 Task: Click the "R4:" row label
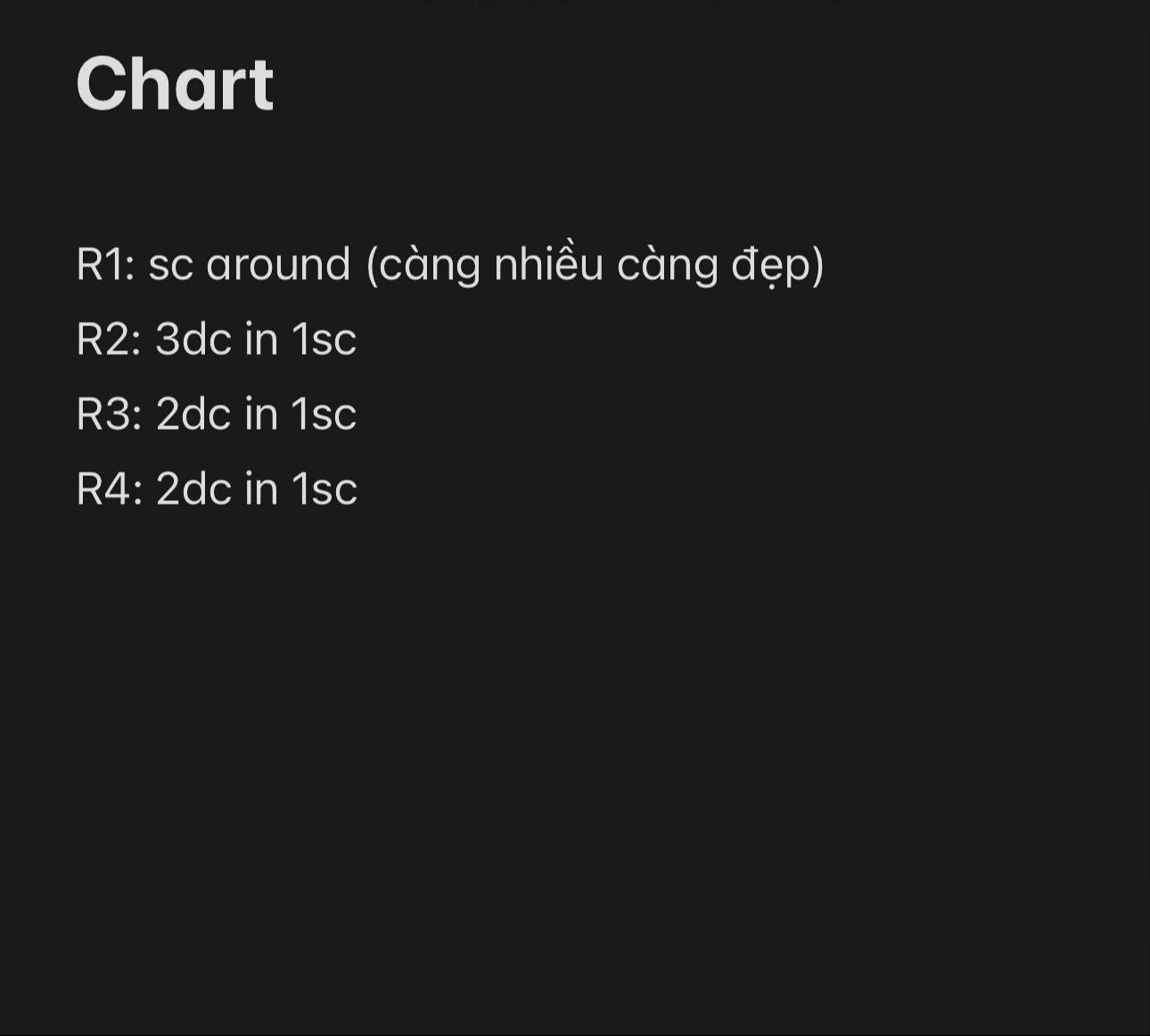coord(109,489)
